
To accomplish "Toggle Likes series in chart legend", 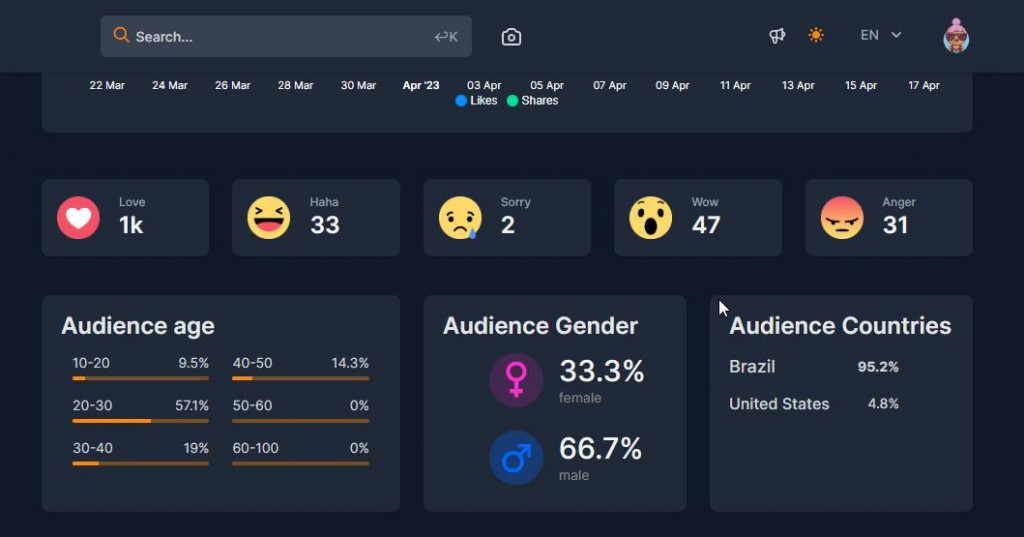I will (476, 101).
